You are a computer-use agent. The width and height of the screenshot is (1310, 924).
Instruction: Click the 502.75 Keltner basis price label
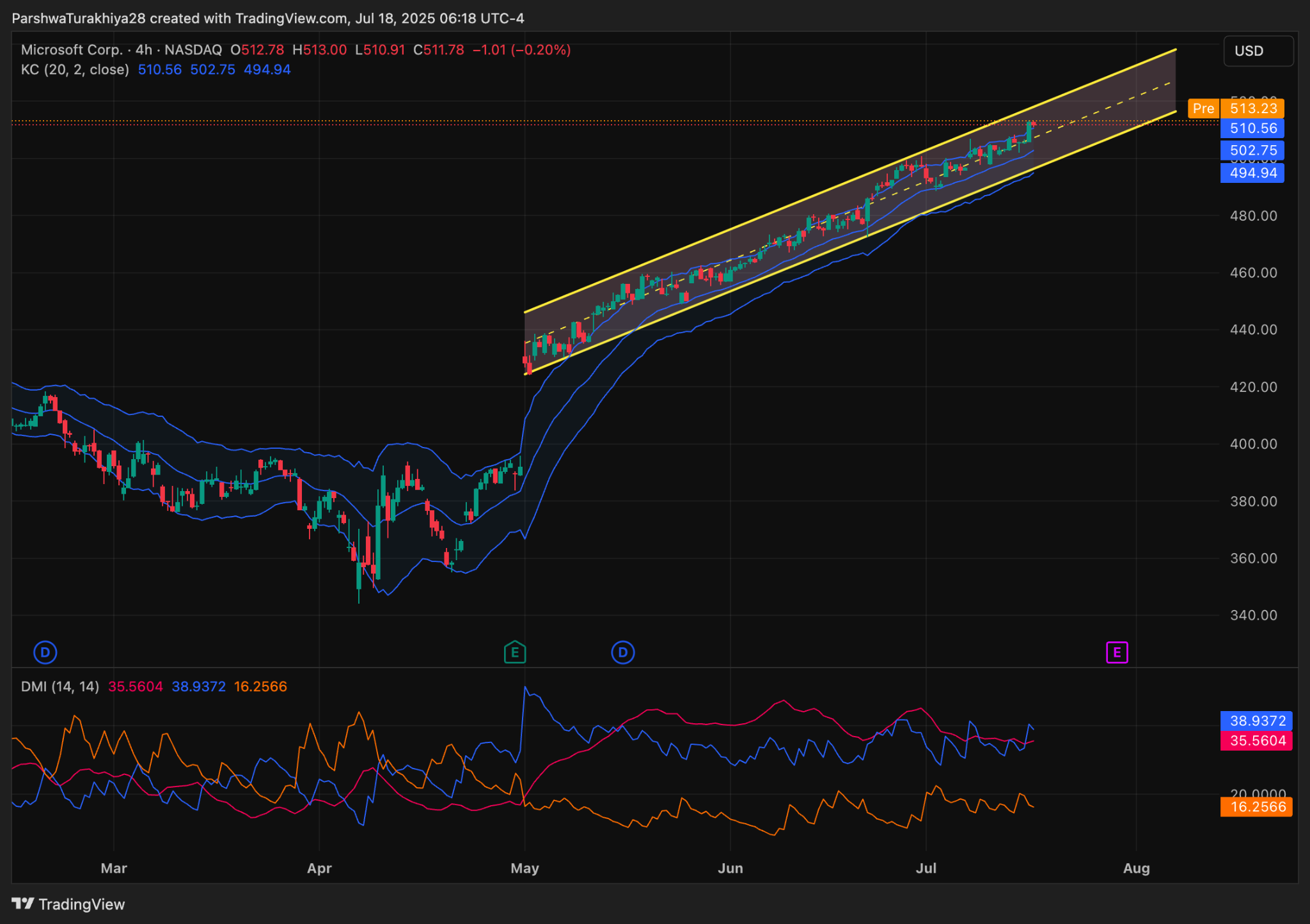[x=1252, y=150]
